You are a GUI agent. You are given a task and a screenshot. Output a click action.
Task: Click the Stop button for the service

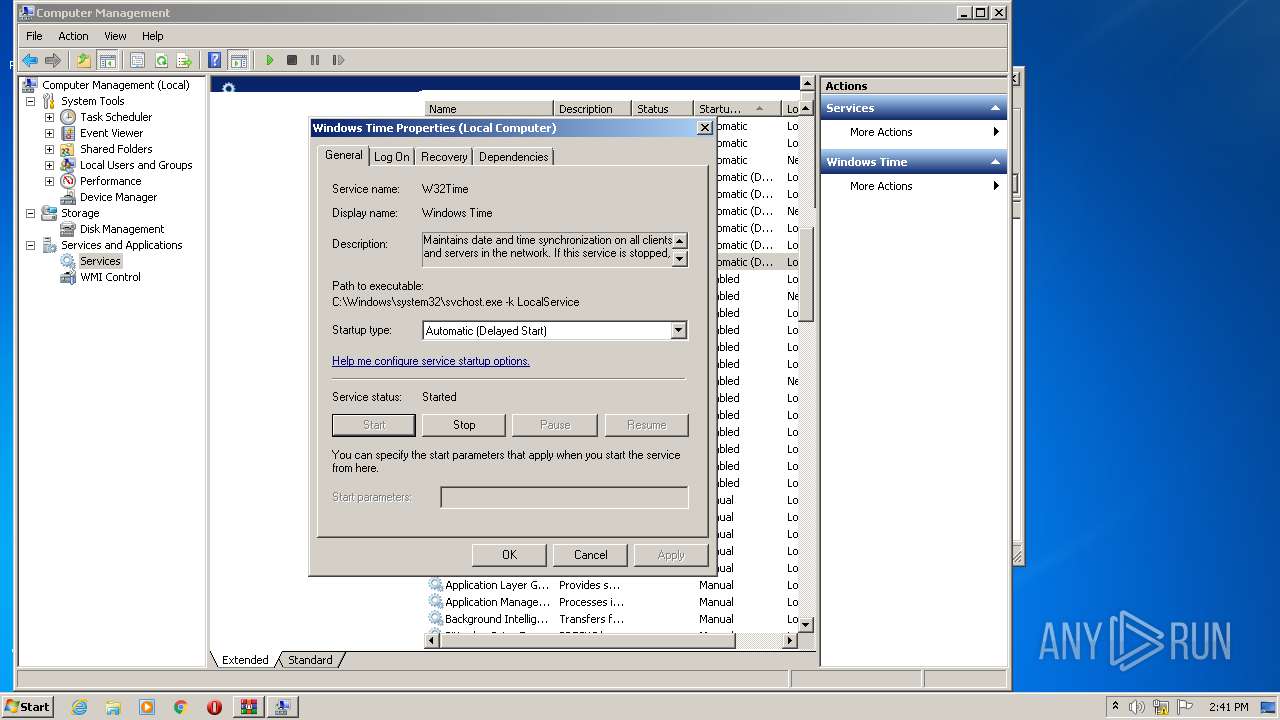click(464, 425)
